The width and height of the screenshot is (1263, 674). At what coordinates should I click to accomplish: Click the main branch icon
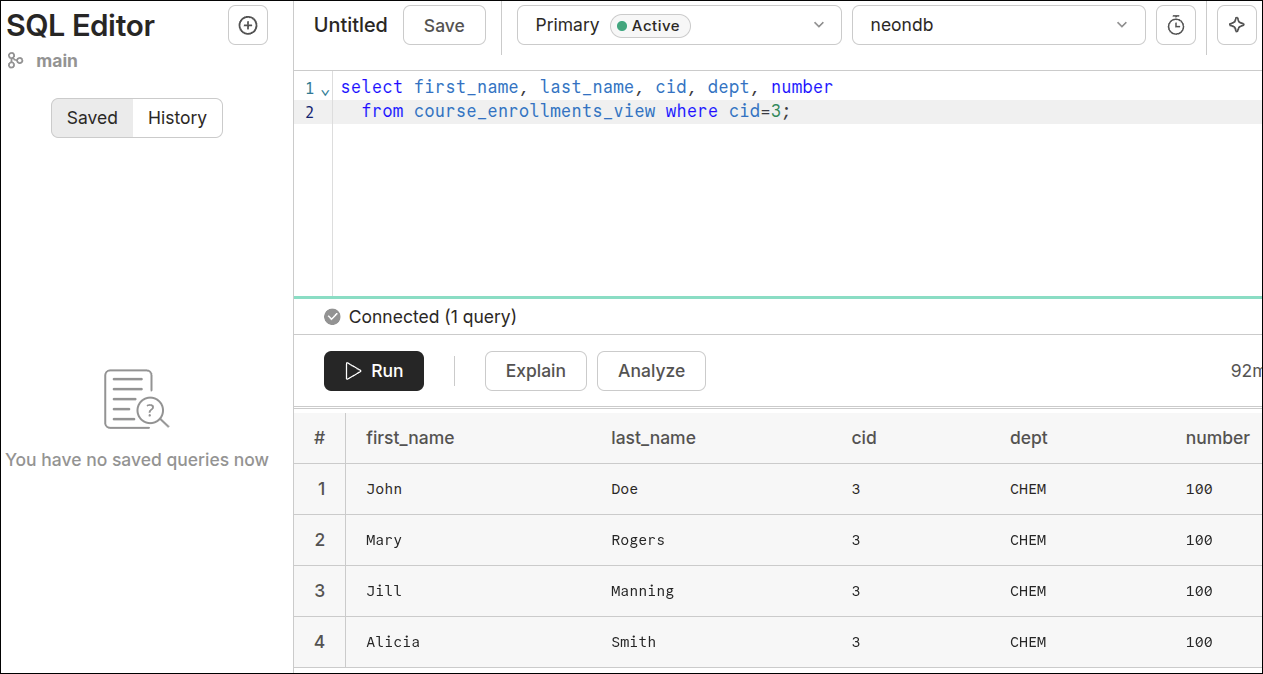(15, 61)
